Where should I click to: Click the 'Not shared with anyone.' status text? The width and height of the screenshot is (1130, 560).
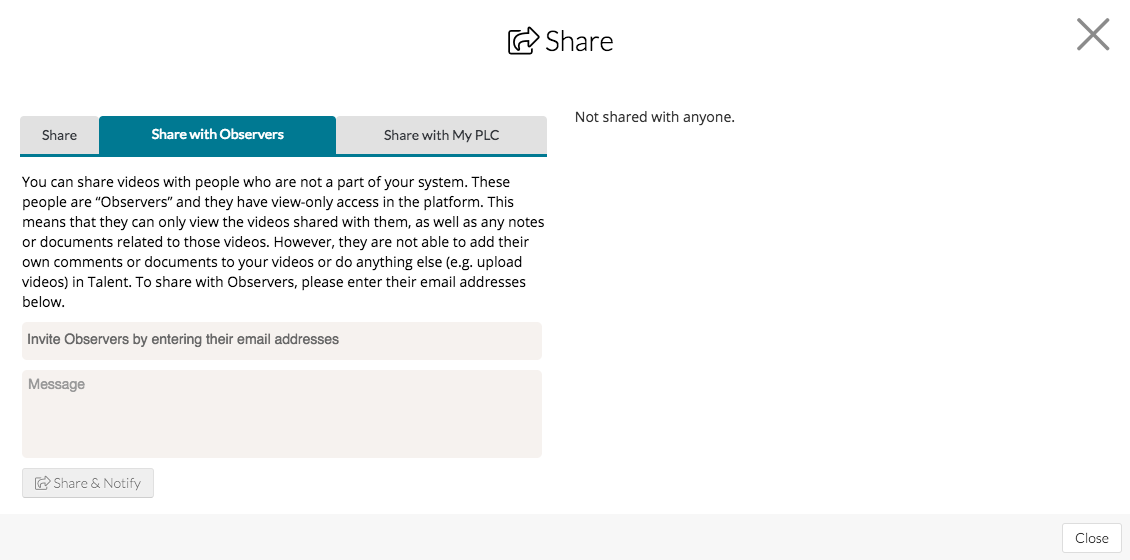click(654, 117)
